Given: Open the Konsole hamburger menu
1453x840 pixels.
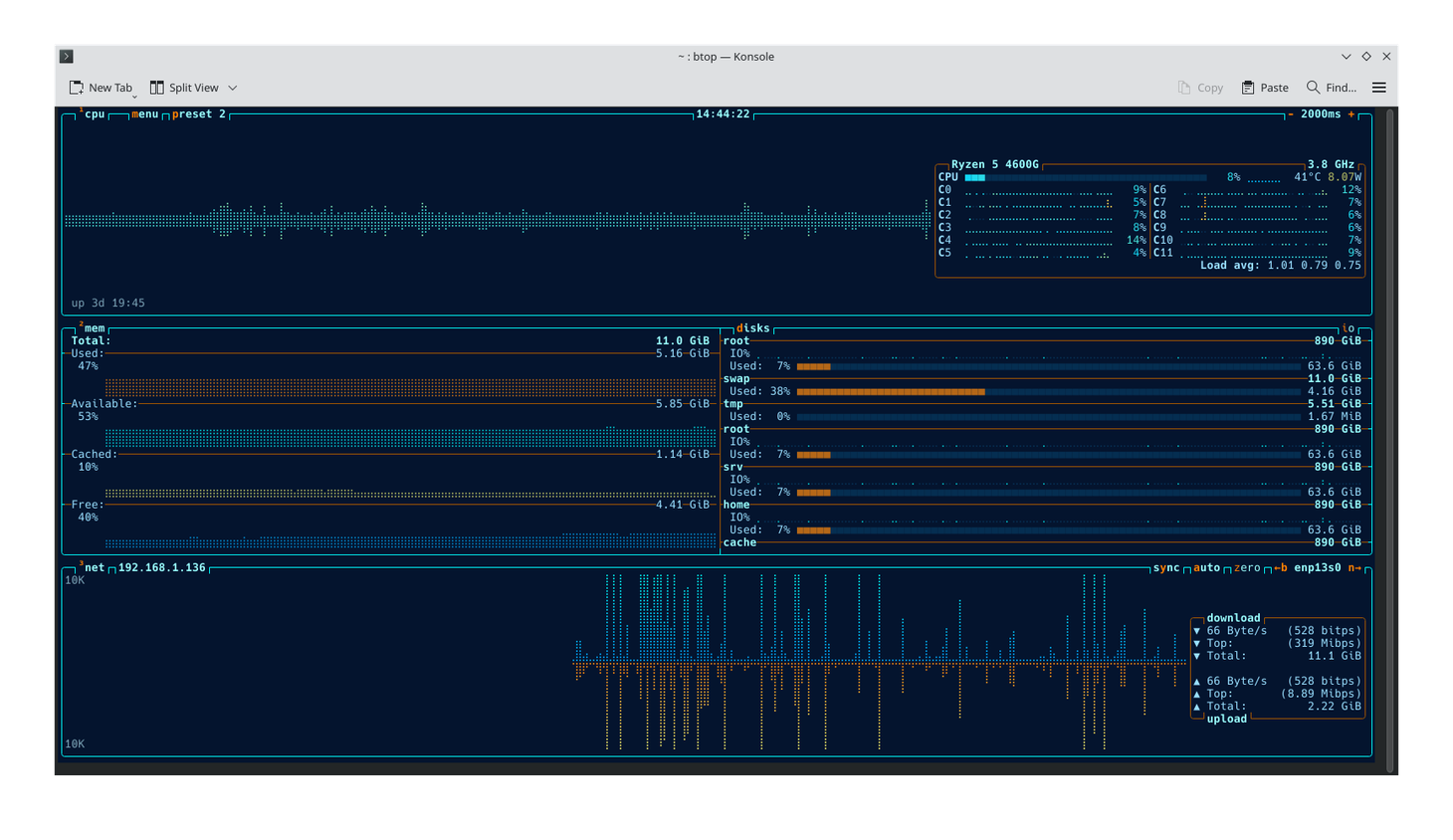Looking at the screenshot, I should tap(1379, 88).
